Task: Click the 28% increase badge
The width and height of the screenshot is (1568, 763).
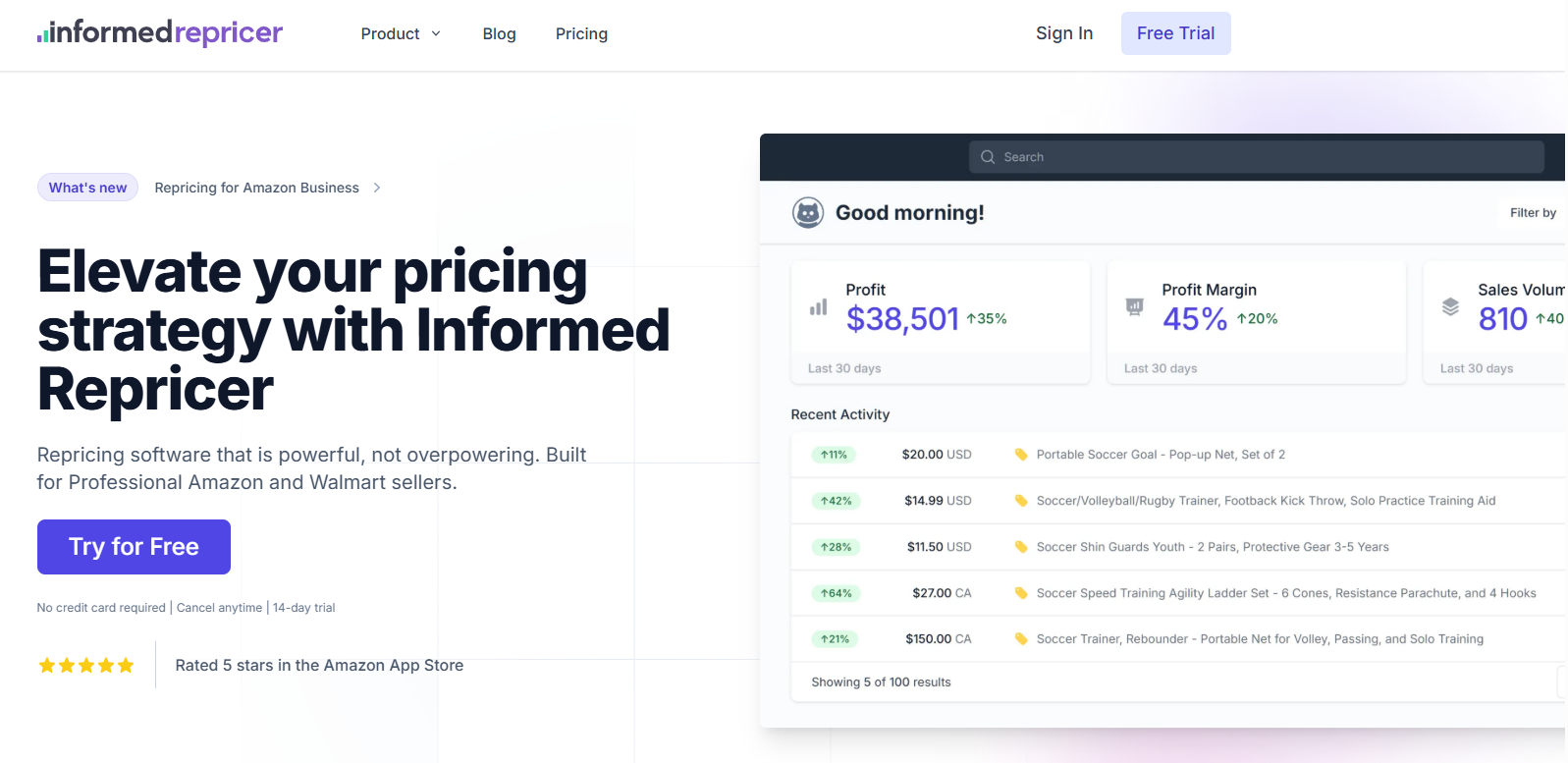Action: coord(836,547)
